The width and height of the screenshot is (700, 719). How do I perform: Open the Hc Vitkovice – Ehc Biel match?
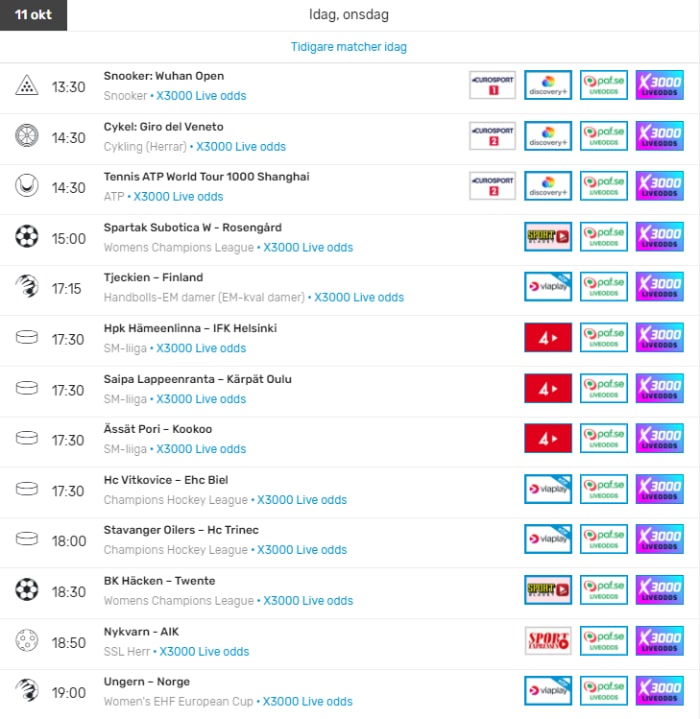pos(166,480)
